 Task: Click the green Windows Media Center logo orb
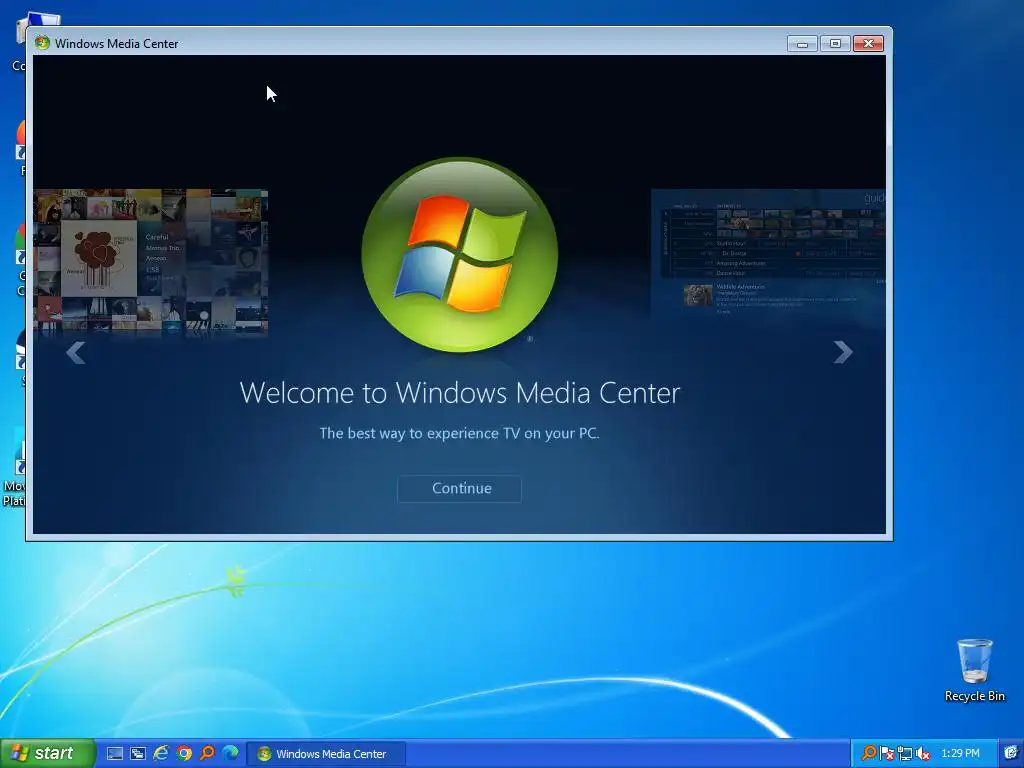coord(460,255)
